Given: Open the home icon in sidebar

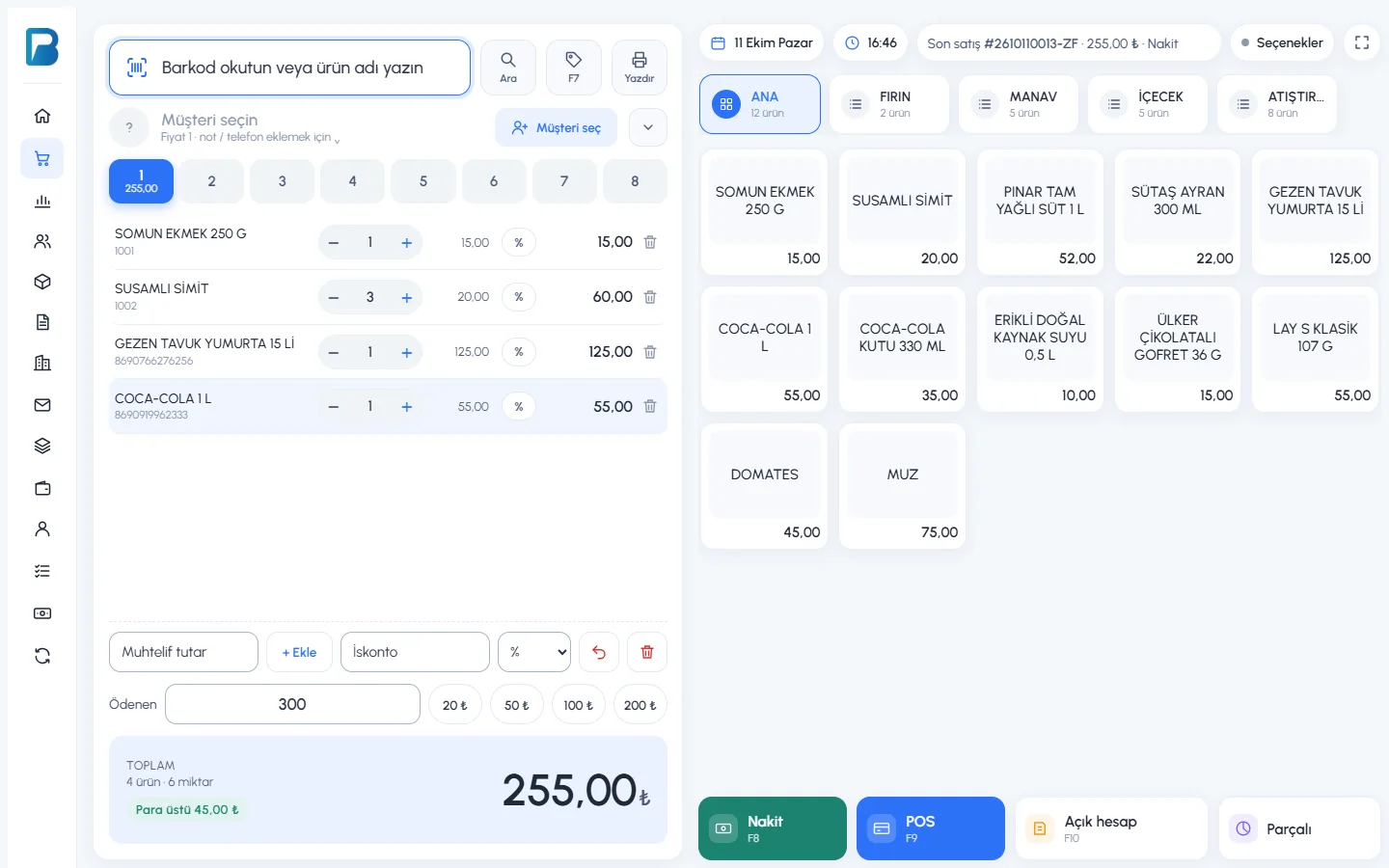Looking at the screenshot, I should coord(42,117).
